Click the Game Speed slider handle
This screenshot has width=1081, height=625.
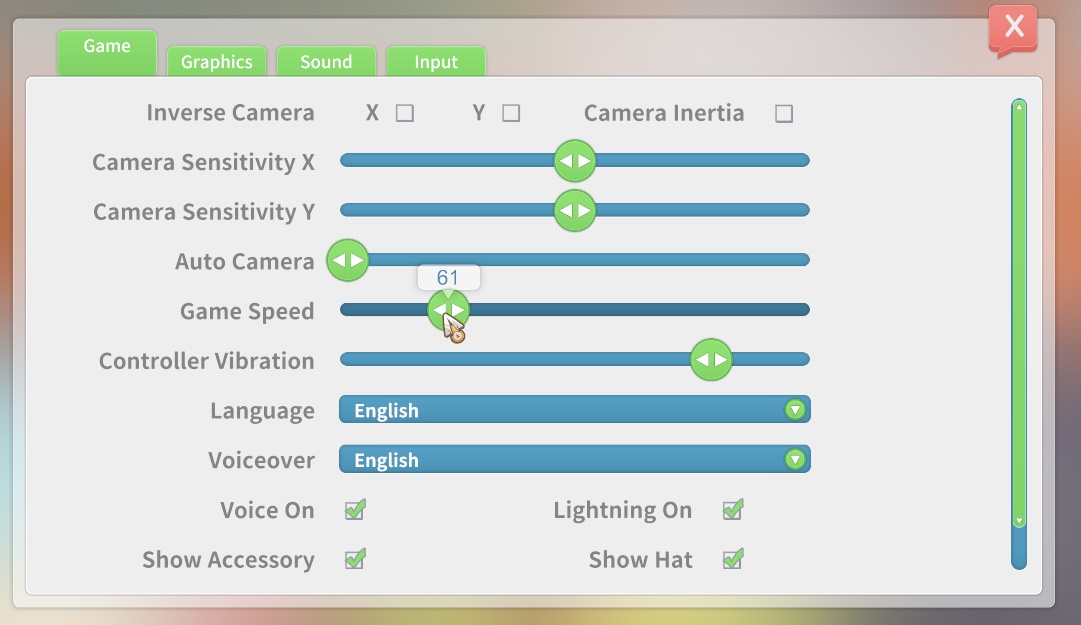pos(448,310)
